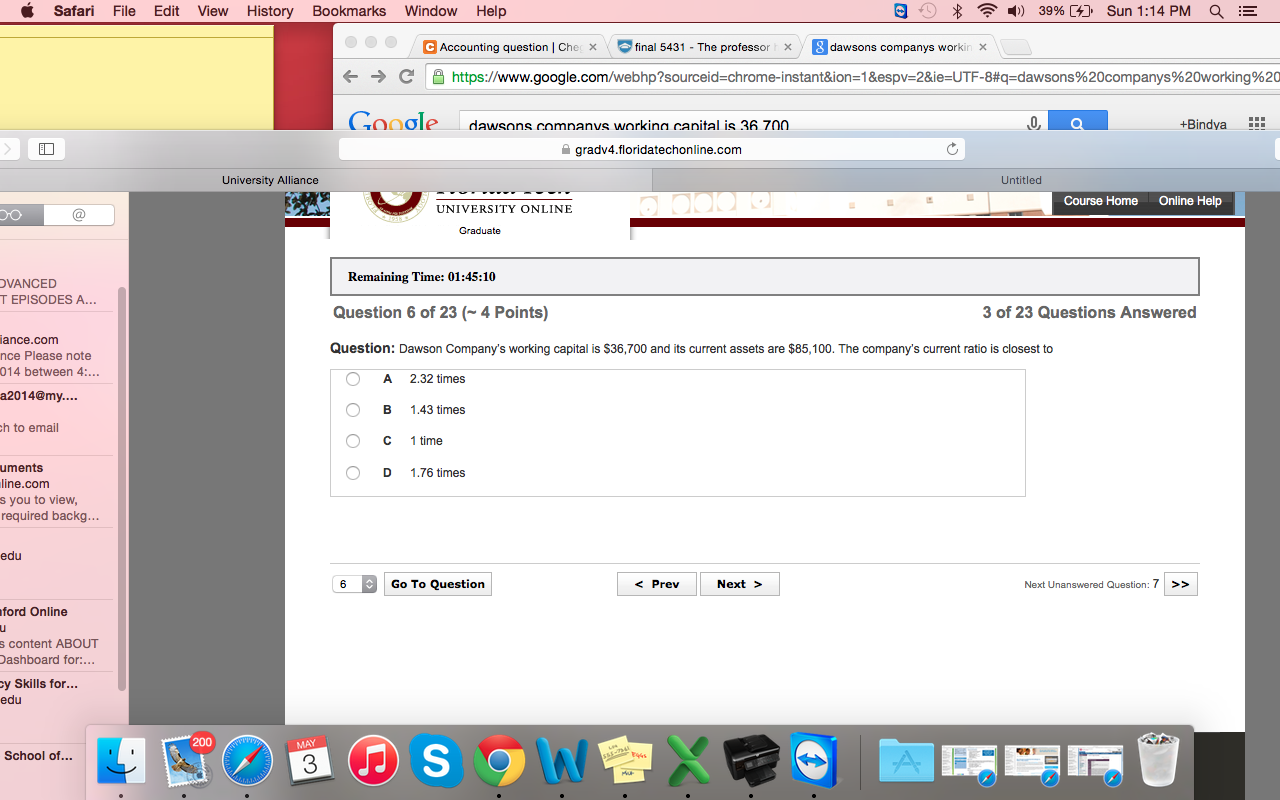Select answer A, 2.32 times
Image resolution: width=1280 pixels, height=800 pixels.
(x=352, y=379)
